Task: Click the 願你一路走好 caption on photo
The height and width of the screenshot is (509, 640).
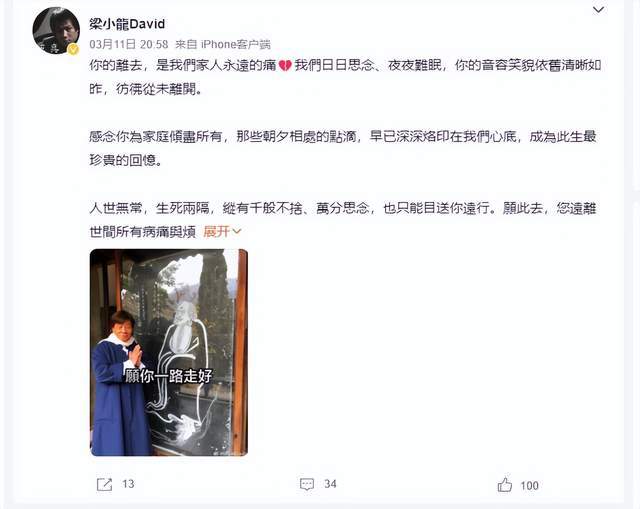Action: pos(168,376)
